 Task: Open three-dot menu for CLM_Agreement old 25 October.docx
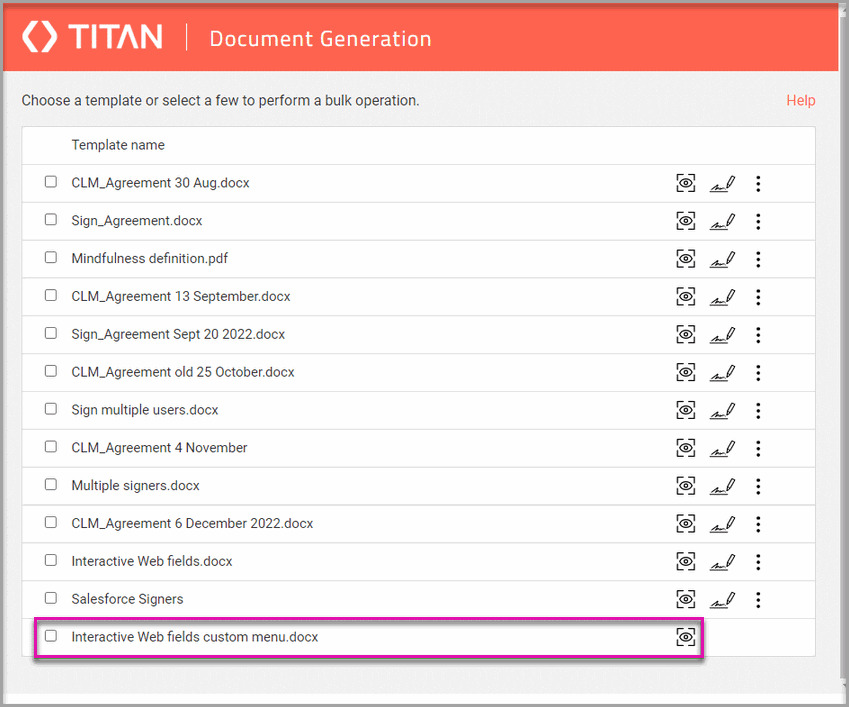(x=758, y=374)
